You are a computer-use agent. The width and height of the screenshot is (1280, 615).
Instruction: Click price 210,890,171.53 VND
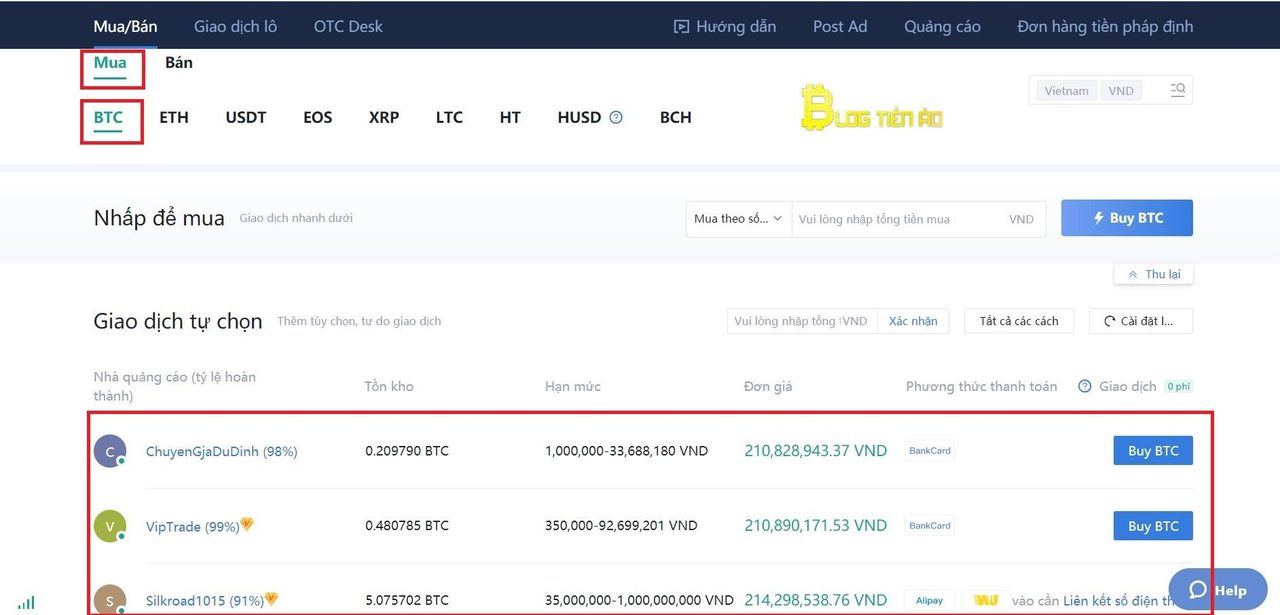(x=815, y=526)
